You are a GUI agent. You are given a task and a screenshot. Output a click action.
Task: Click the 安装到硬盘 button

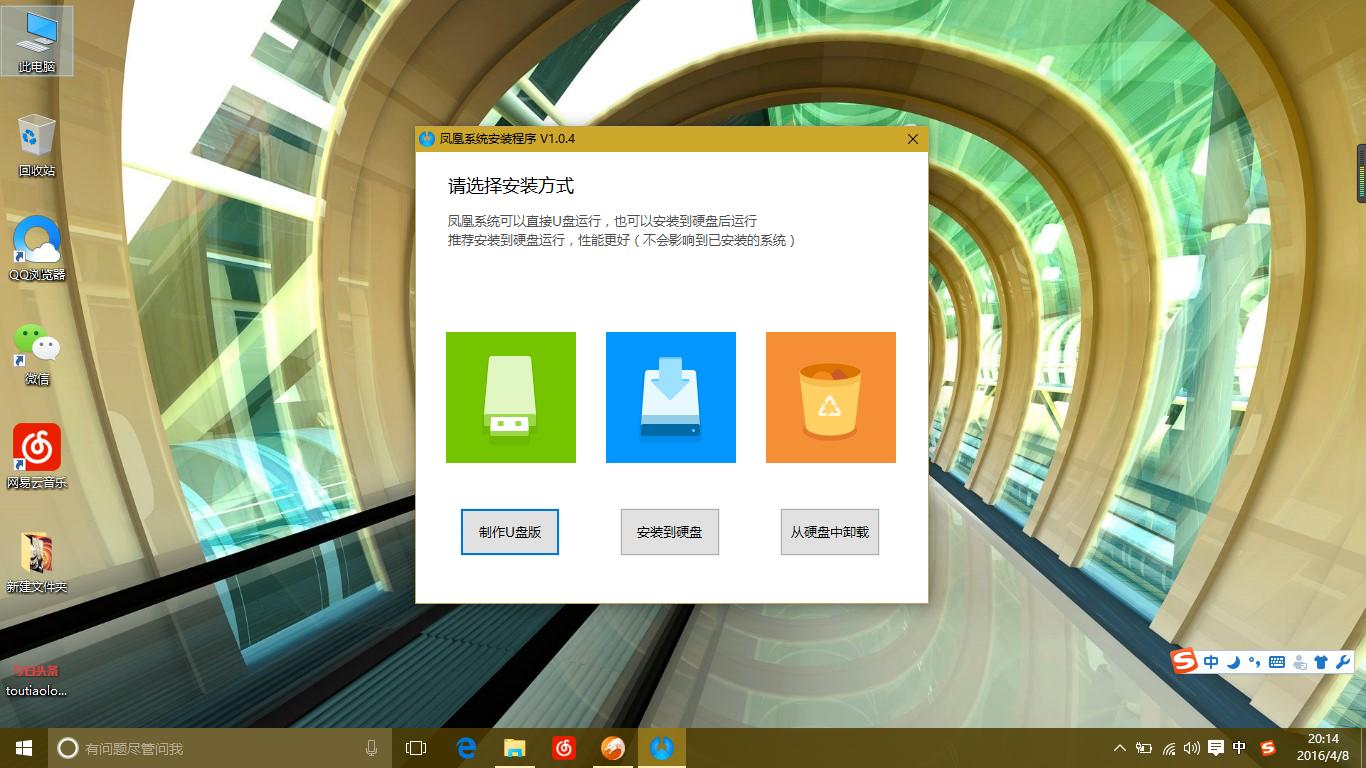[669, 532]
